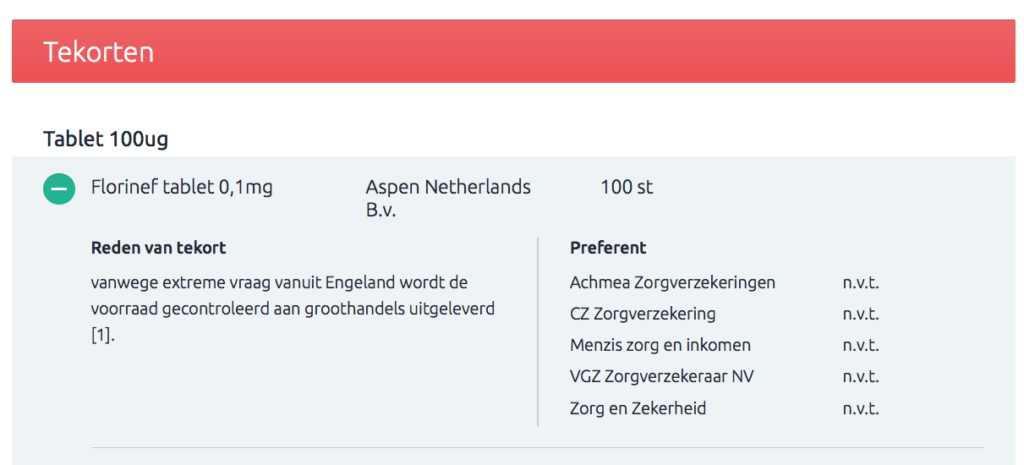Select VGZ Zorgverzekeraar NV entry
This screenshot has width=1024, height=465.
click(x=662, y=377)
